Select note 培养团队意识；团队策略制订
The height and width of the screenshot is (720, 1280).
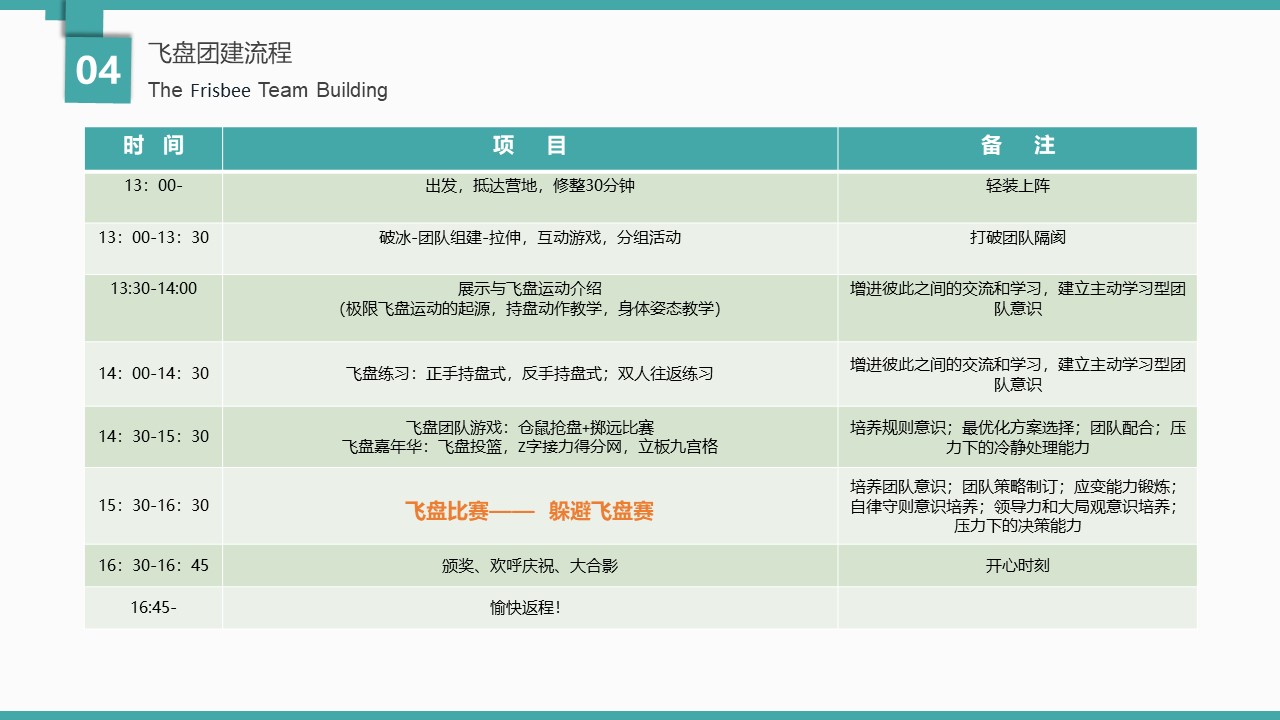click(1018, 506)
